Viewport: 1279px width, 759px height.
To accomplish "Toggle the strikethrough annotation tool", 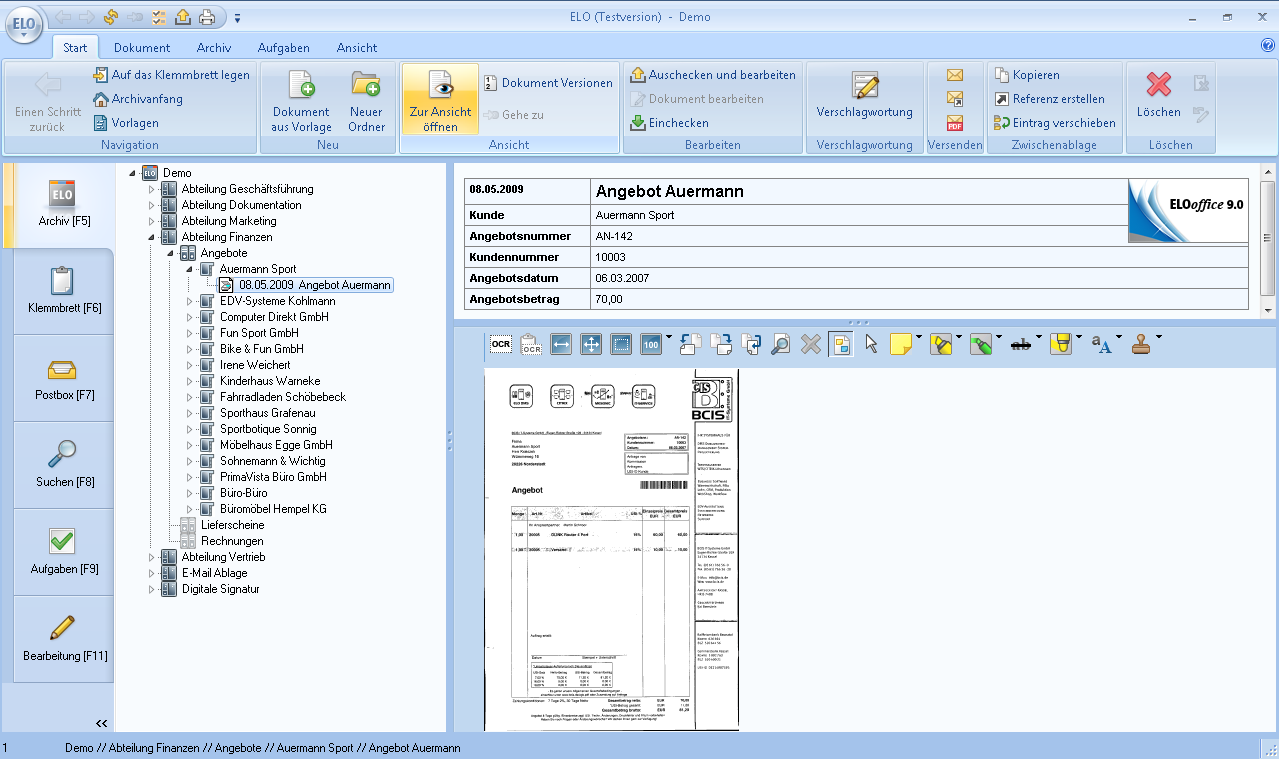I will click(1021, 344).
